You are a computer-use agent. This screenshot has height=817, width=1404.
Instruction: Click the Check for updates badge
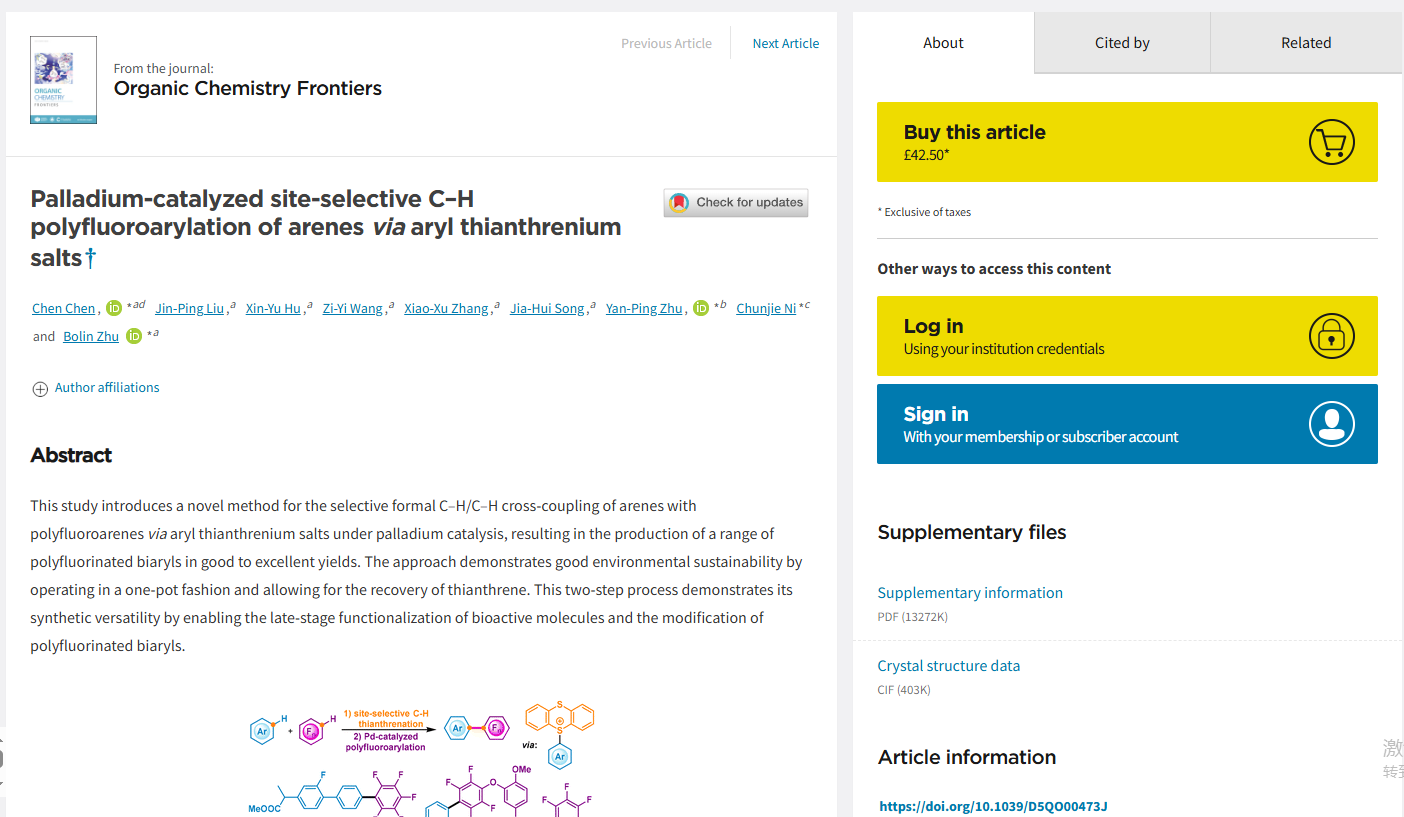[736, 202]
